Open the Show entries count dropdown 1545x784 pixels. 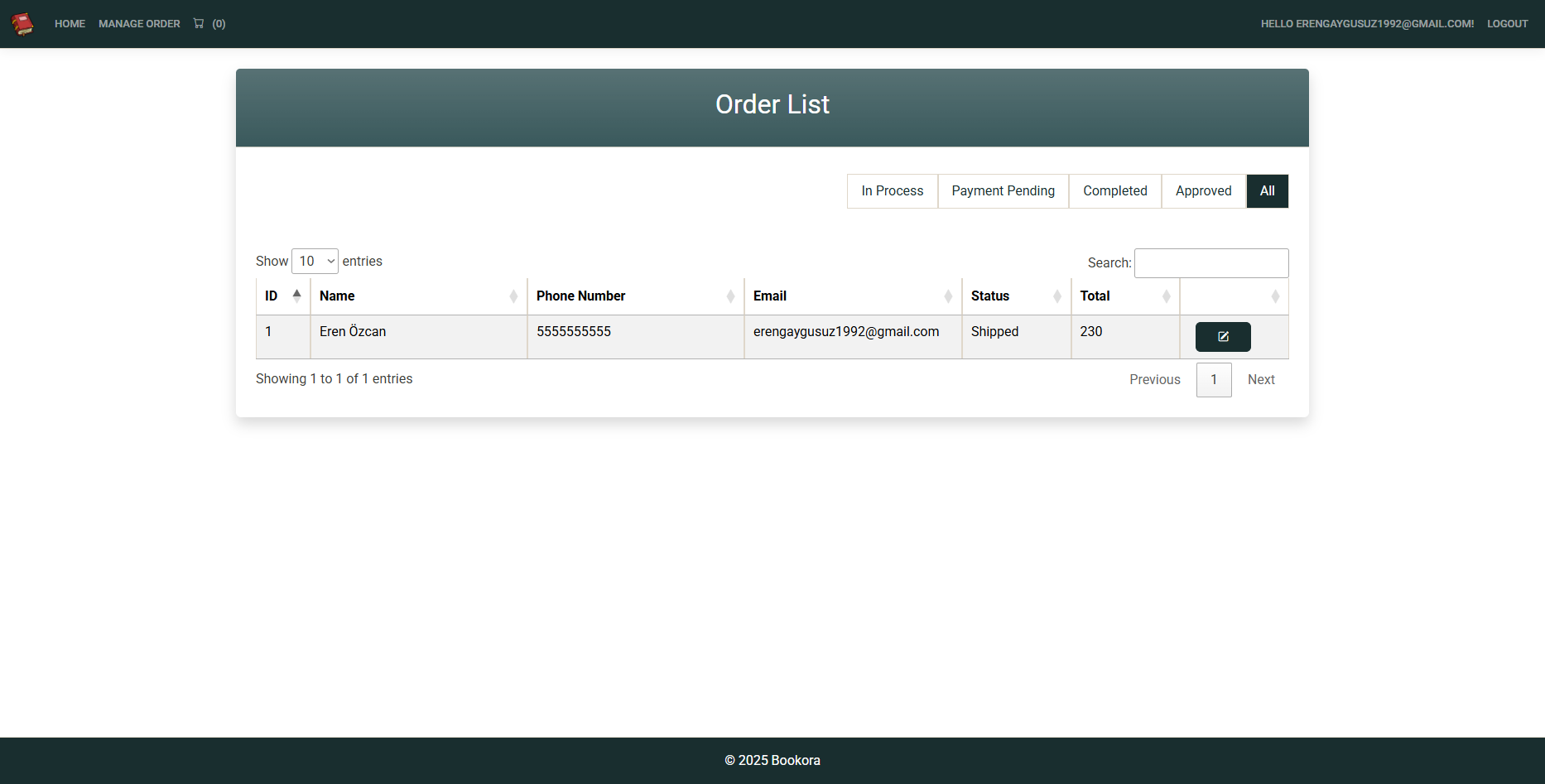point(315,261)
